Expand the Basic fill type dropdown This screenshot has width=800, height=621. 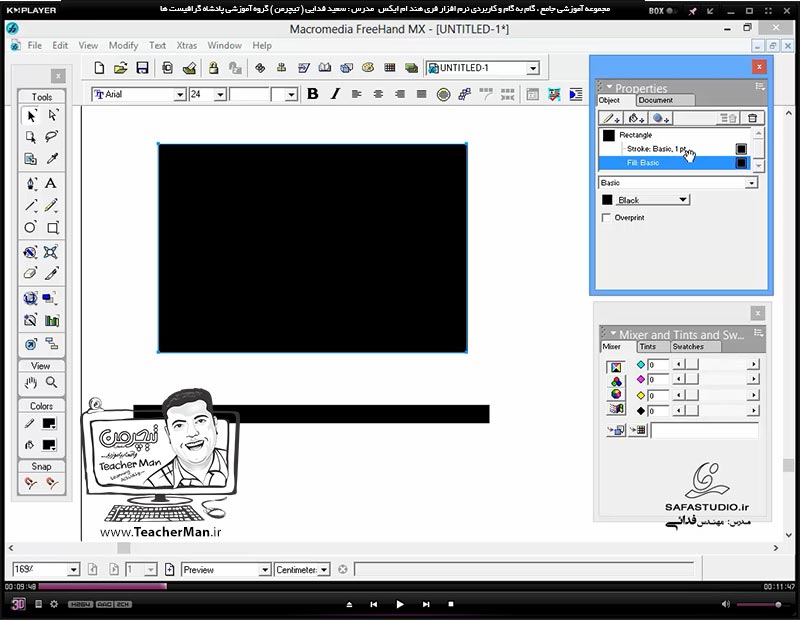point(751,183)
